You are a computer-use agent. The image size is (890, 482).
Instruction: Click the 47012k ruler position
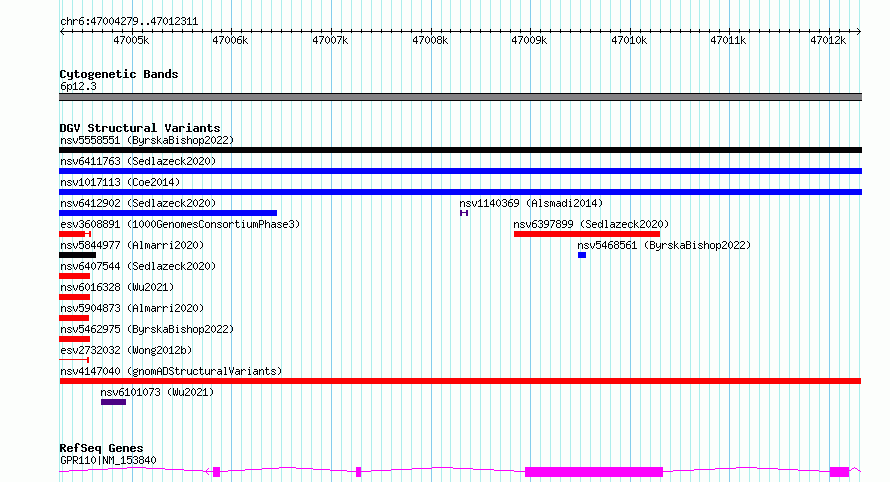[828, 40]
